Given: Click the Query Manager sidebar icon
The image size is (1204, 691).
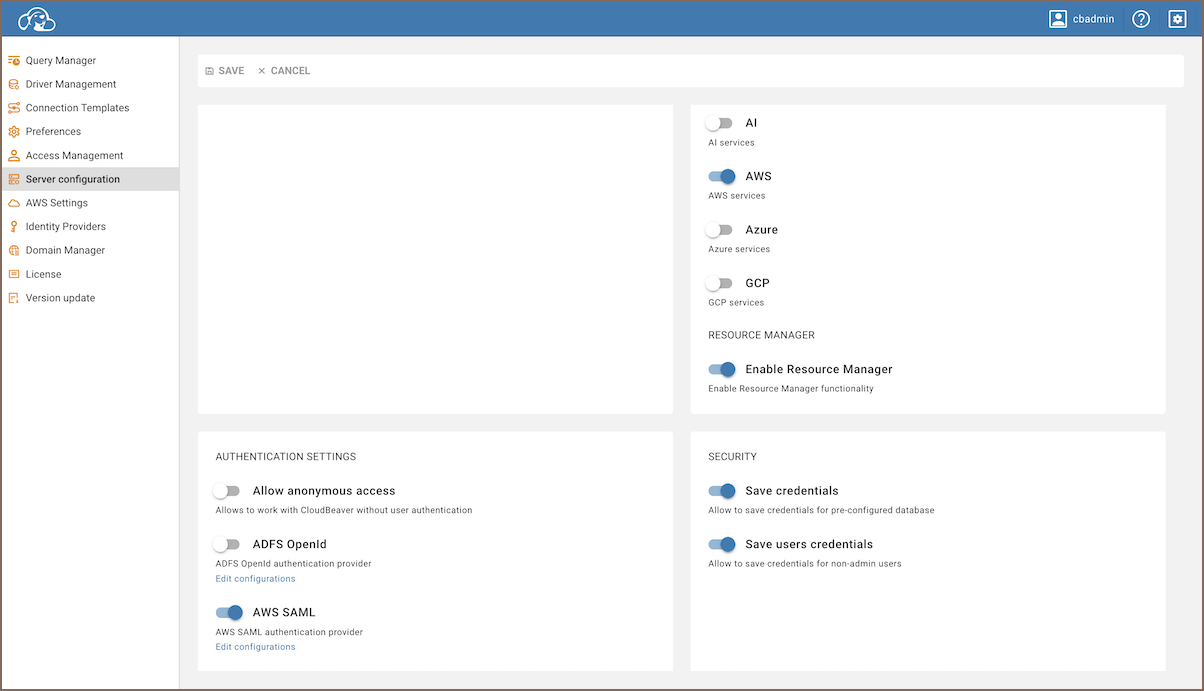Looking at the screenshot, I should click(14, 61).
